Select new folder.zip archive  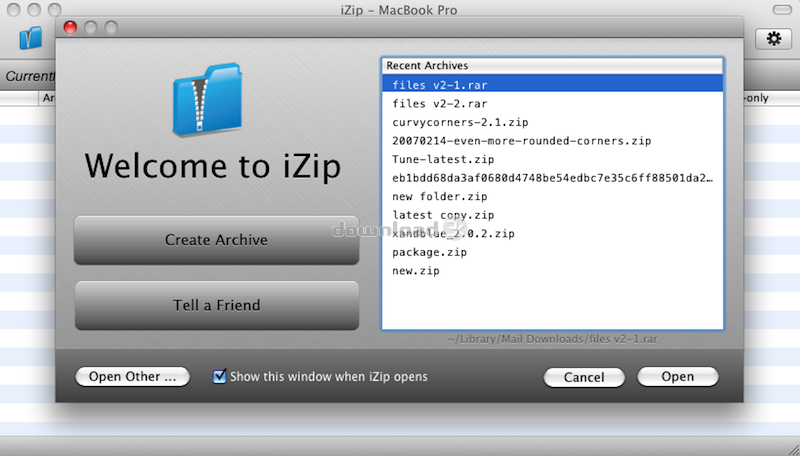tap(553, 196)
